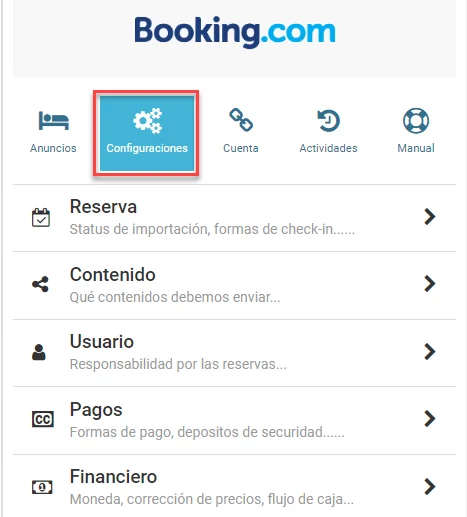This screenshot has height=517, width=467.
Task: Open the Cuenta chain link icon
Action: pyautogui.click(x=241, y=120)
